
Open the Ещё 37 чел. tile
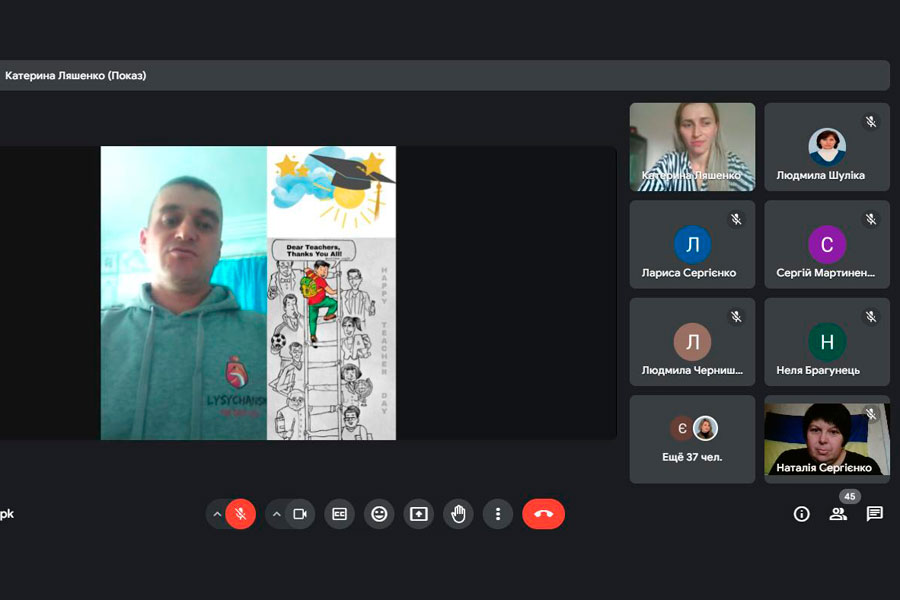(x=692, y=439)
